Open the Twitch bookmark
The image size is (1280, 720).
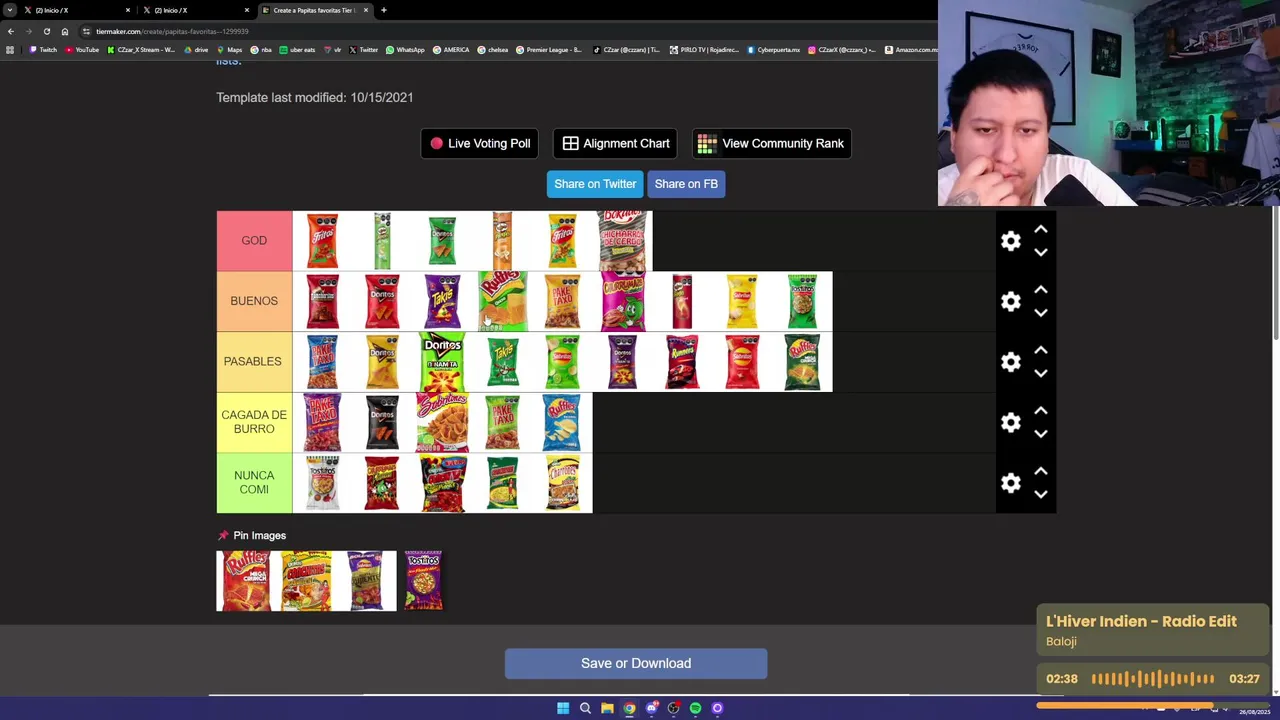point(42,50)
